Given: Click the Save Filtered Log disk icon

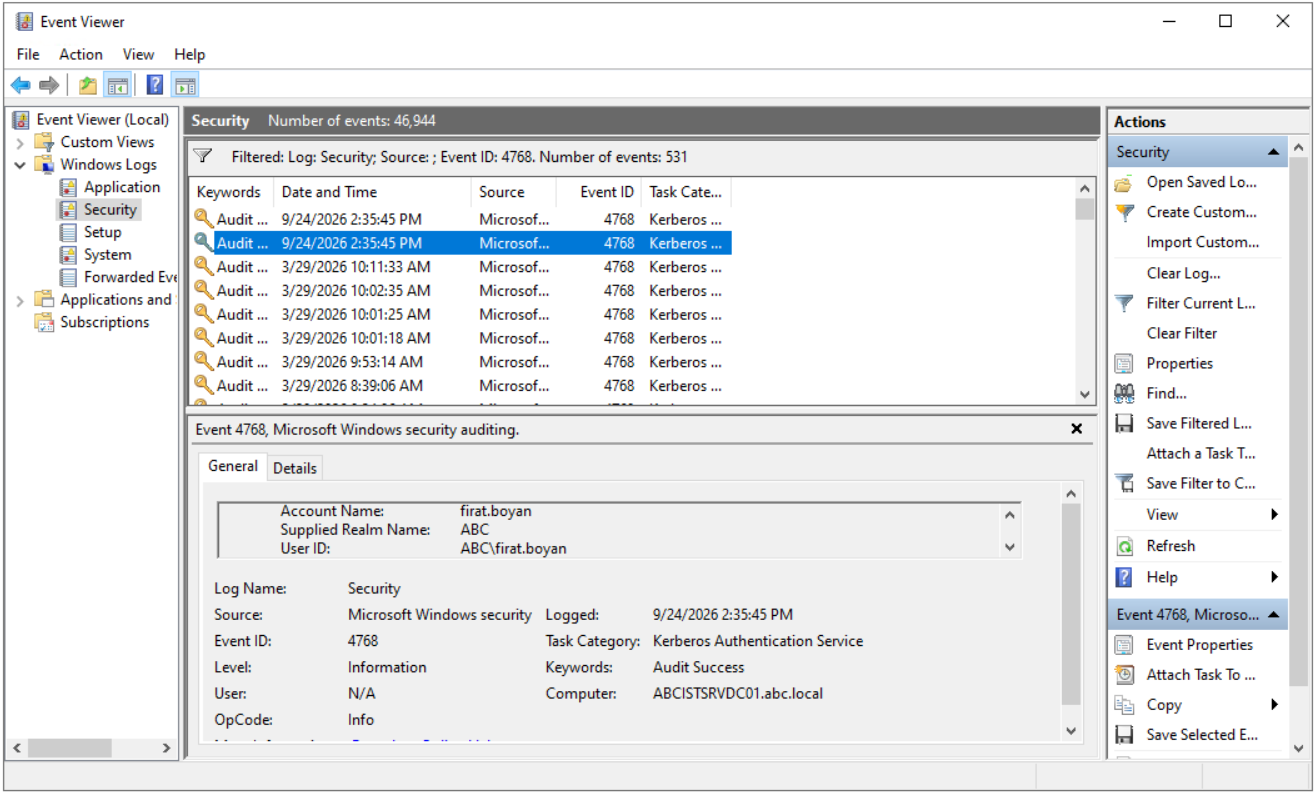Looking at the screenshot, I should point(1124,423).
